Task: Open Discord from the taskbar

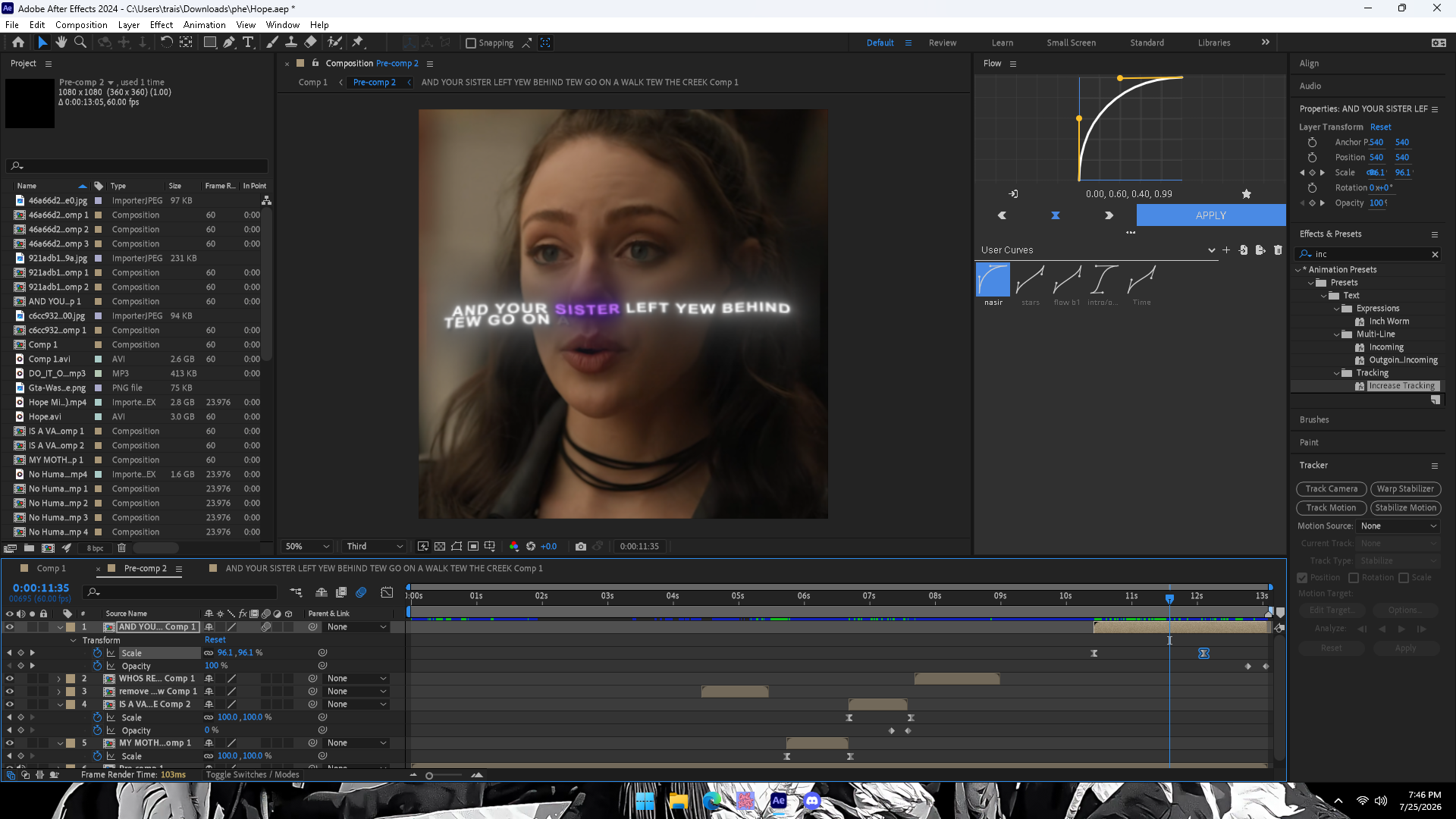Action: pyautogui.click(x=812, y=801)
